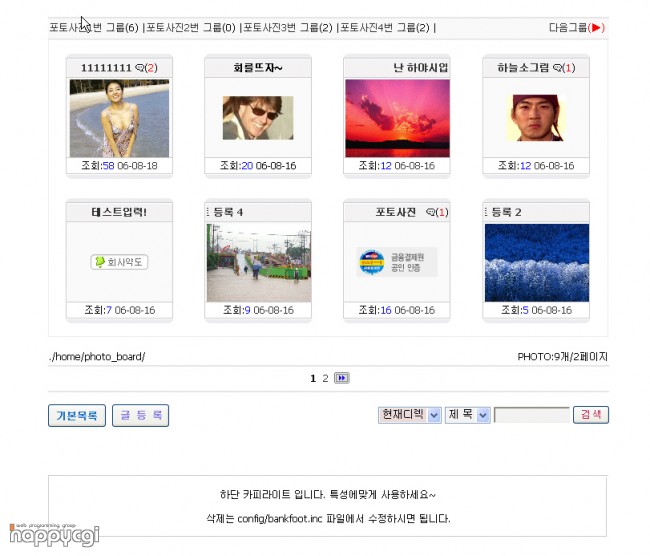This screenshot has height=556, width=650.
Task: Click into the search text field
Action: [x=532, y=415]
